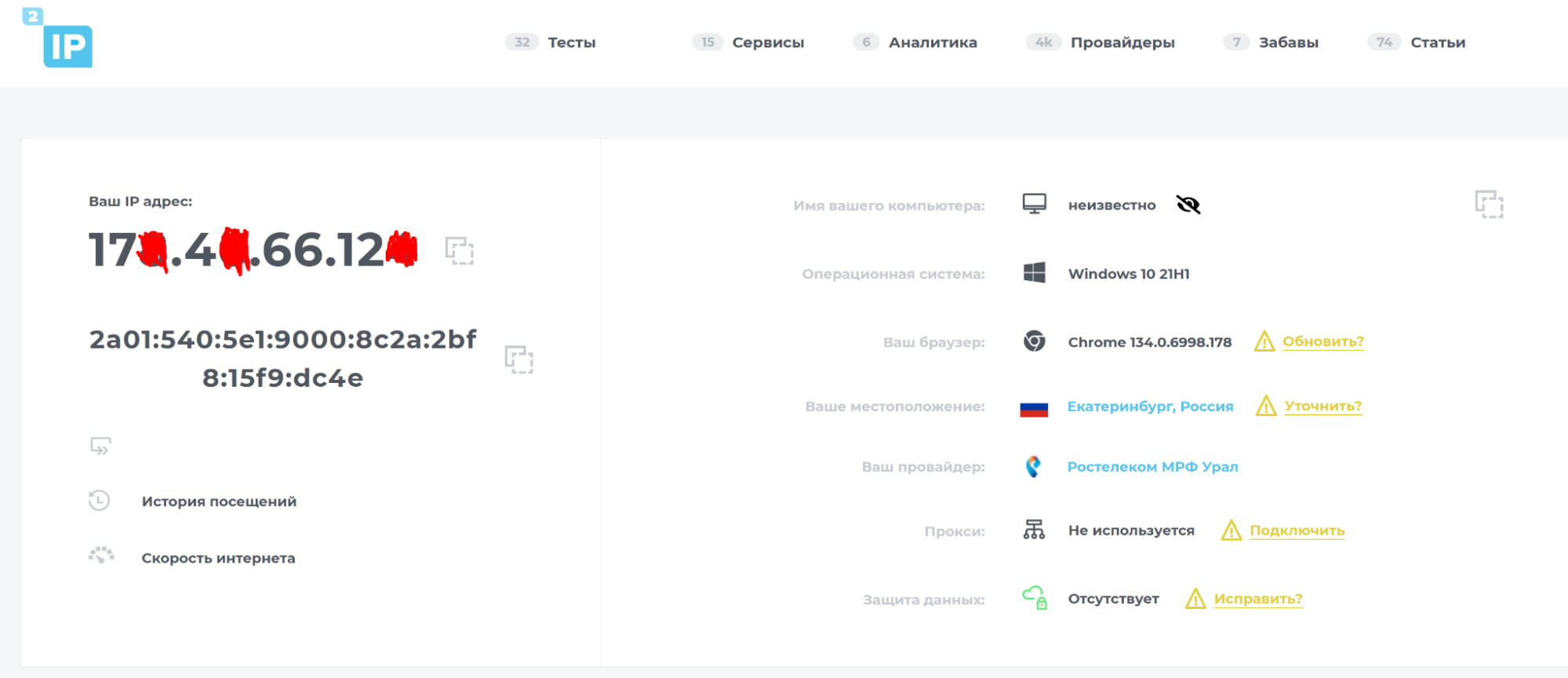Image resolution: width=1568 pixels, height=678 pixels.
Task: Open the Тесты menu
Action: click(x=572, y=42)
